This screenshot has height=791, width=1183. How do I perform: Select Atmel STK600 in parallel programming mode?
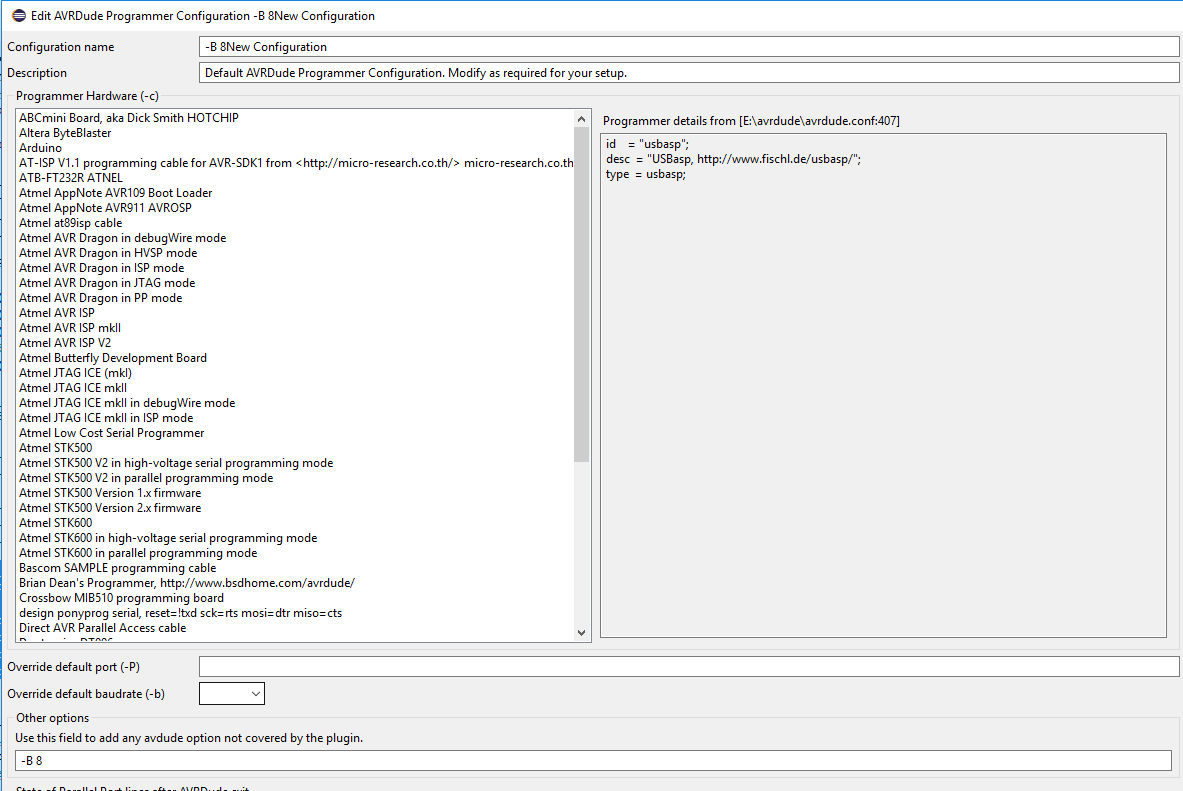point(138,552)
